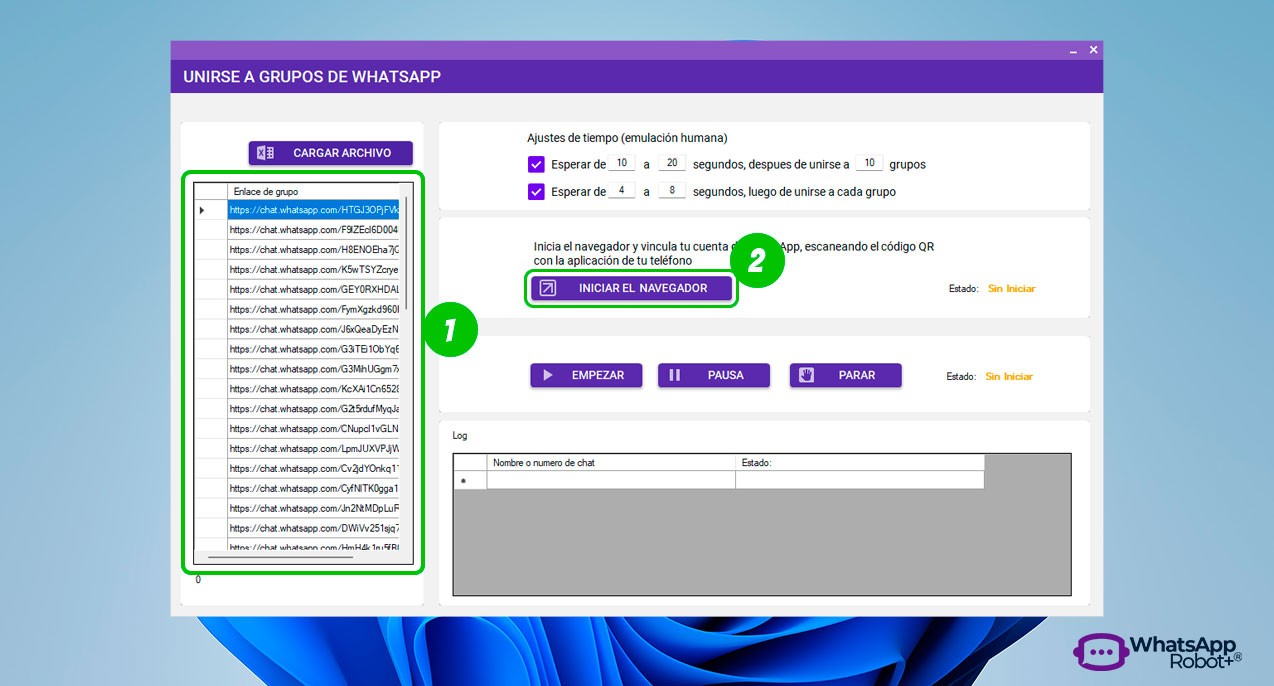Screen dimensions: 1274x686
Task: Click the new-row asterisk header in log
Action: [470, 480]
